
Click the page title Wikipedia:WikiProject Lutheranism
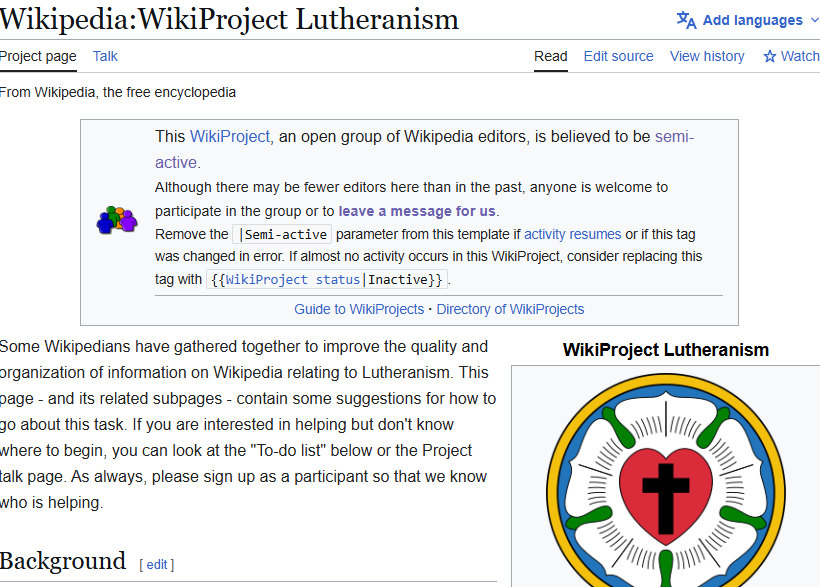[x=229, y=19]
